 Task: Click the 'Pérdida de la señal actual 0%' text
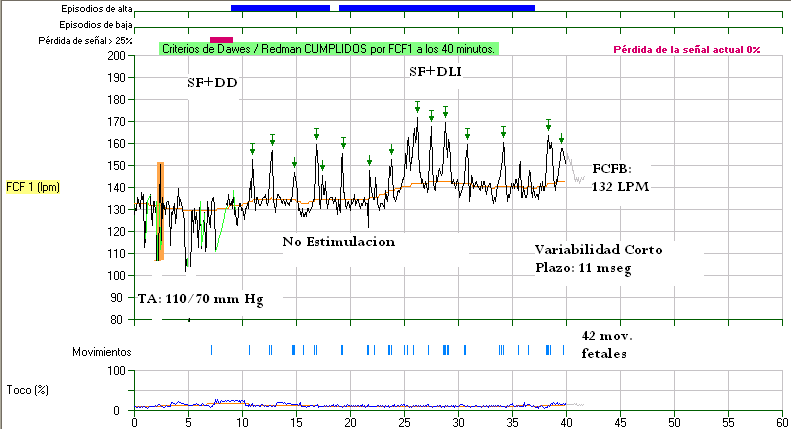[x=686, y=49]
